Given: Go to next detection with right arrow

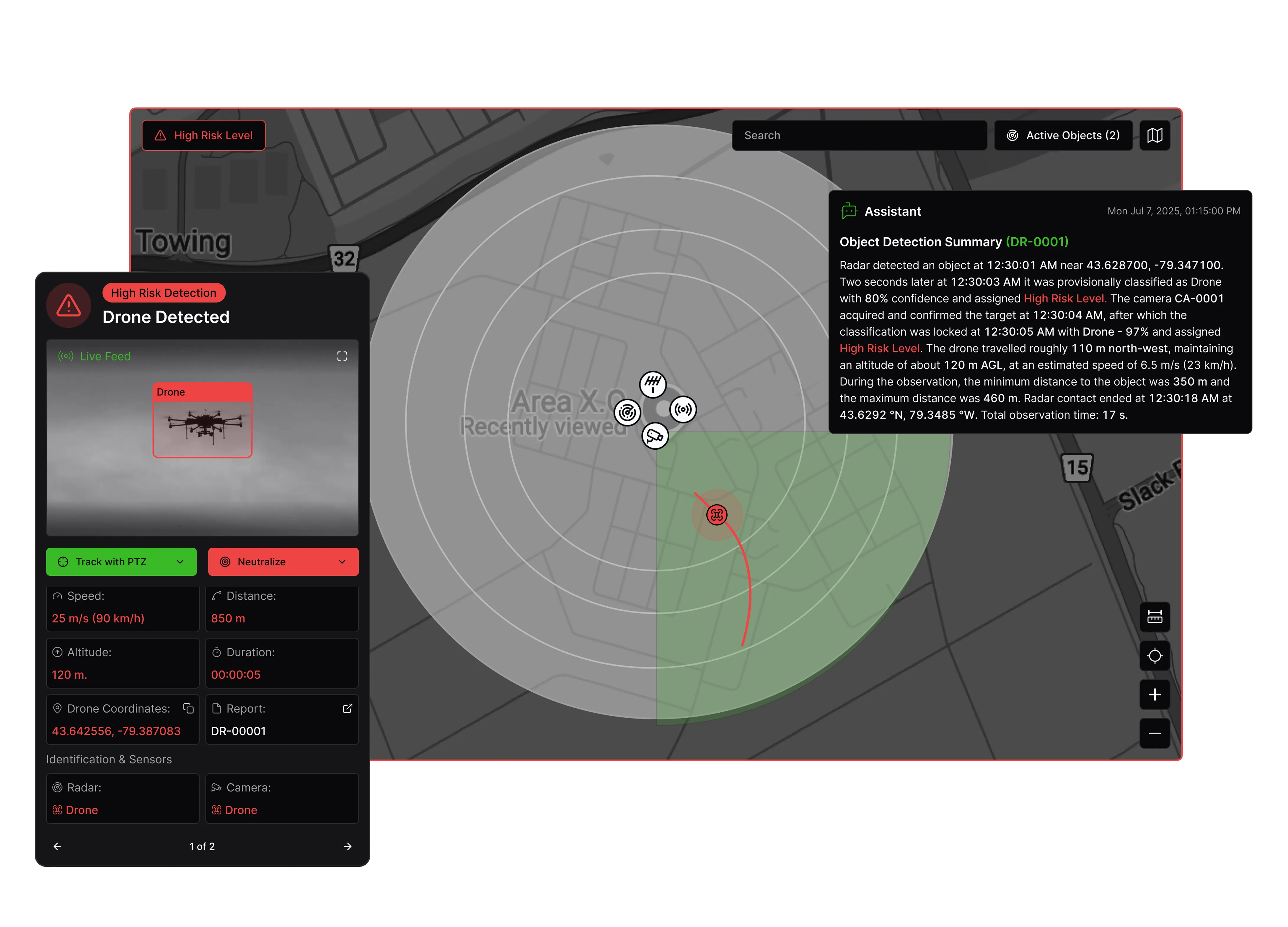Looking at the screenshot, I should tap(348, 846).
